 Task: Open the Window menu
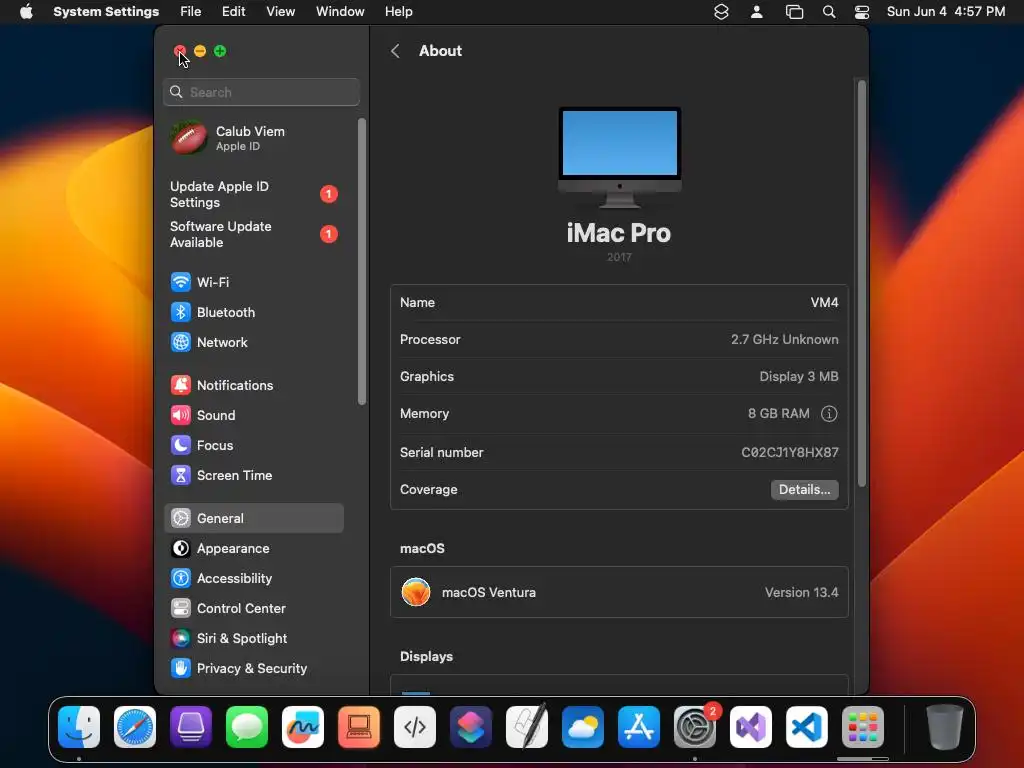coord(340,12)
